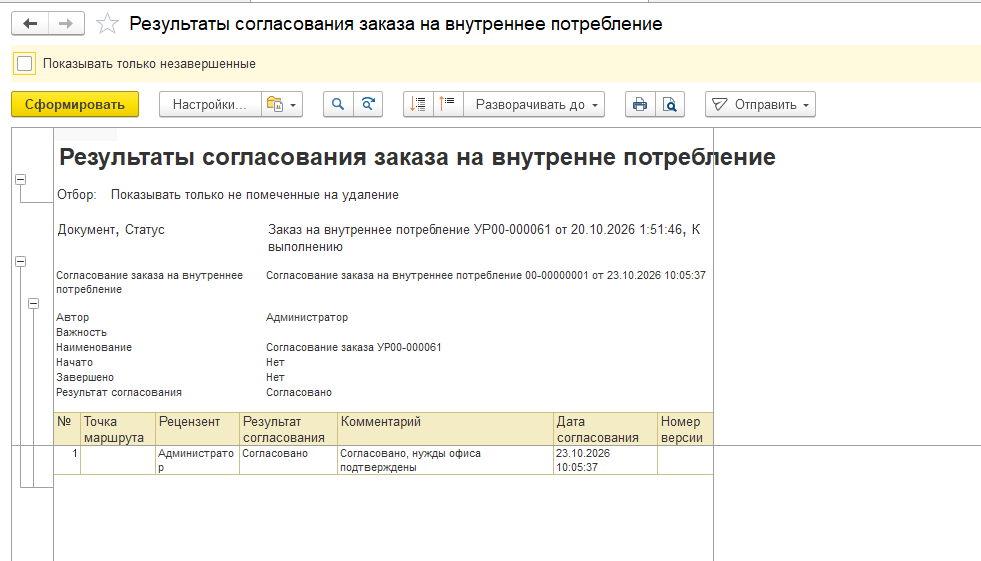
Task: Collapse the Согласование заказа nested group minus box
Action: [34, 303]
